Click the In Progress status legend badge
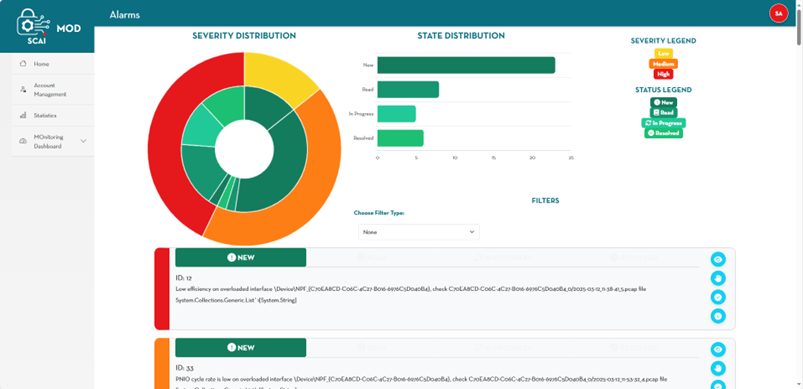 click(x=664, y=123)
